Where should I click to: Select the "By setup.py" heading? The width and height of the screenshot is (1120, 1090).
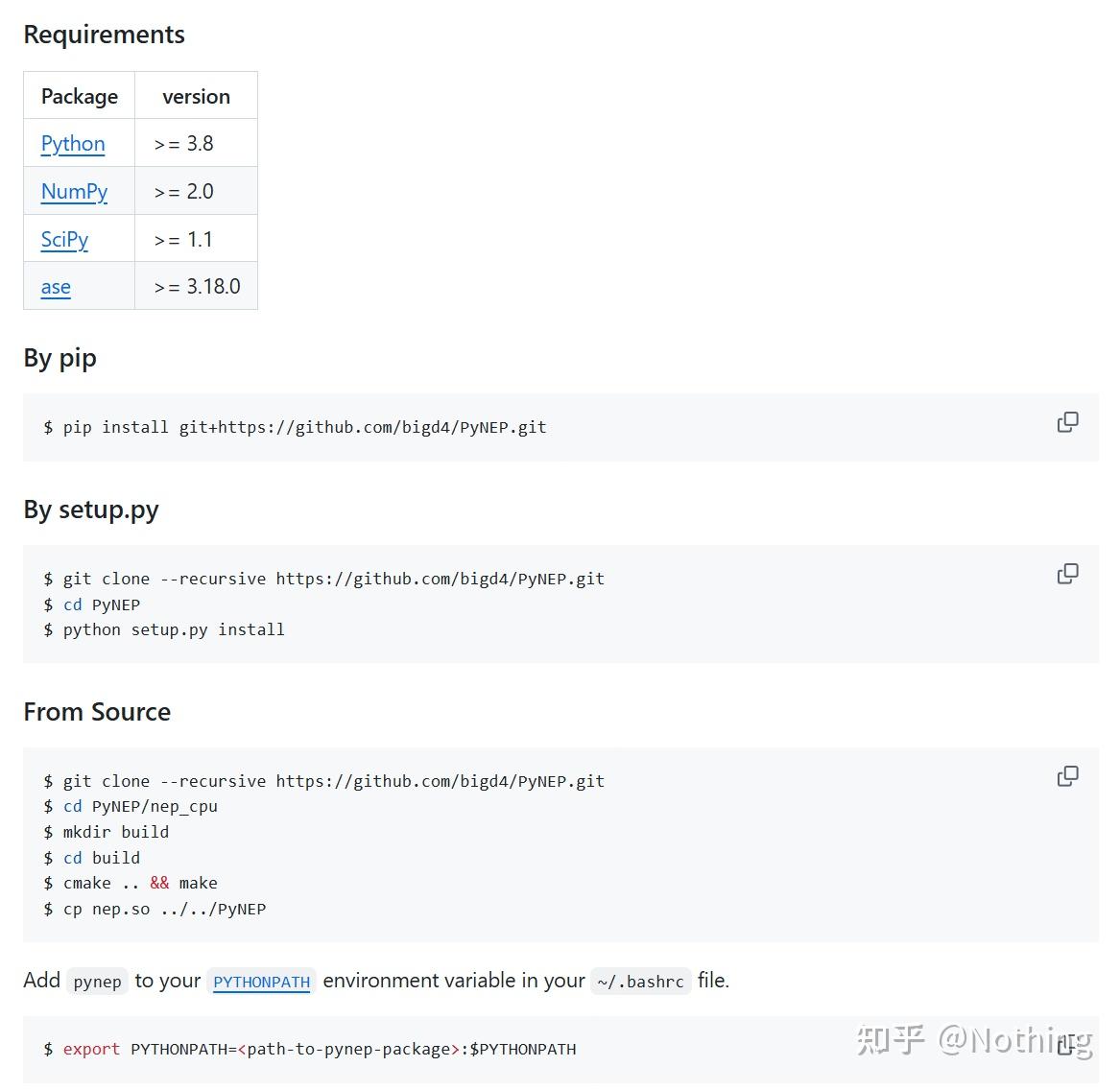91,509
